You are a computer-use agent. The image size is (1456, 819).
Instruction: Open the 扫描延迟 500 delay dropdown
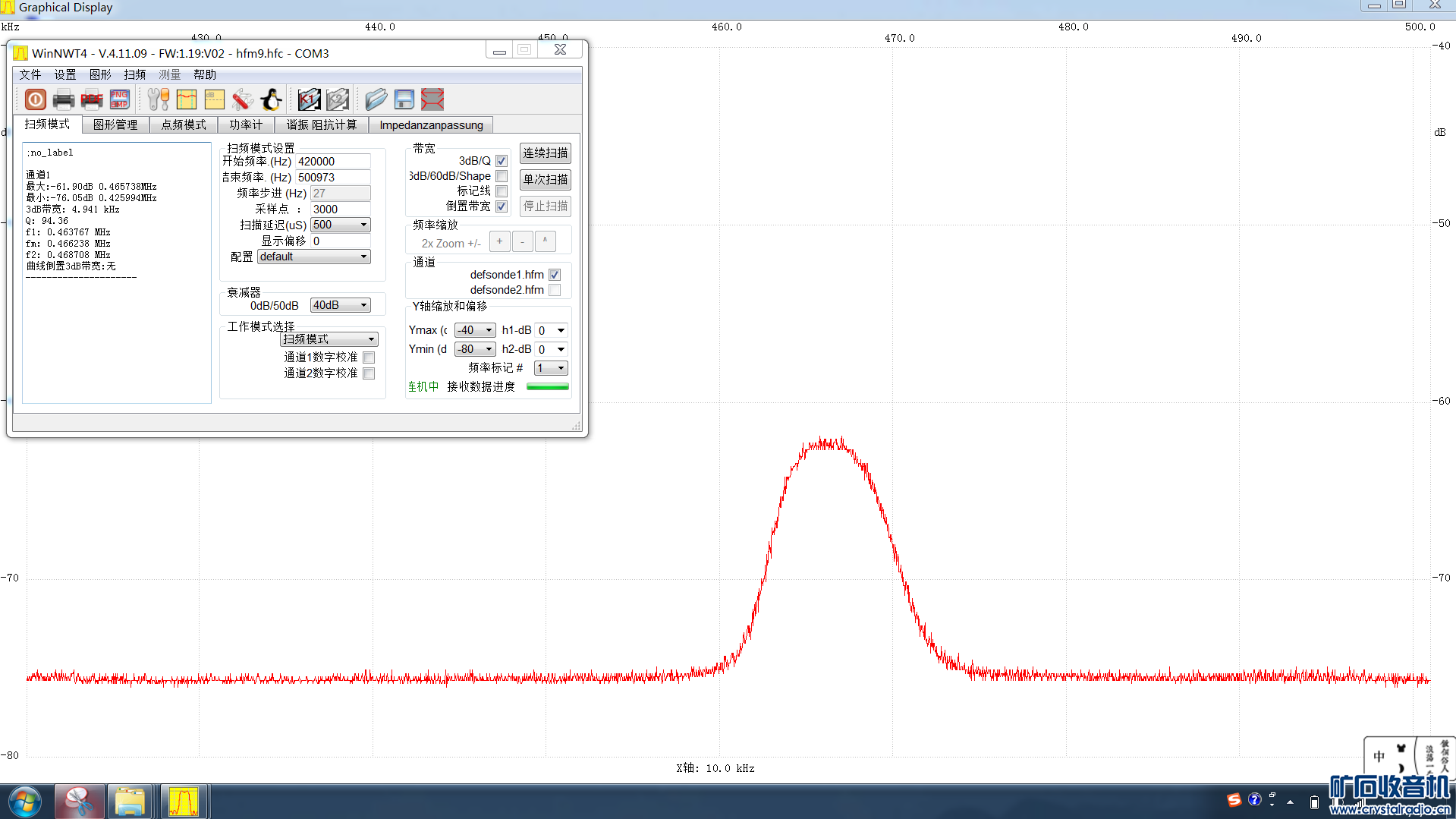click(x=341, y=225)
